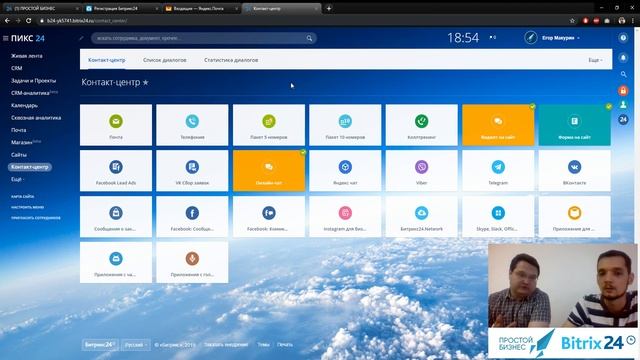The image size is (640, 360).
Task: Bookmark this page with browser star icon
Action: [x=572, y=20]
